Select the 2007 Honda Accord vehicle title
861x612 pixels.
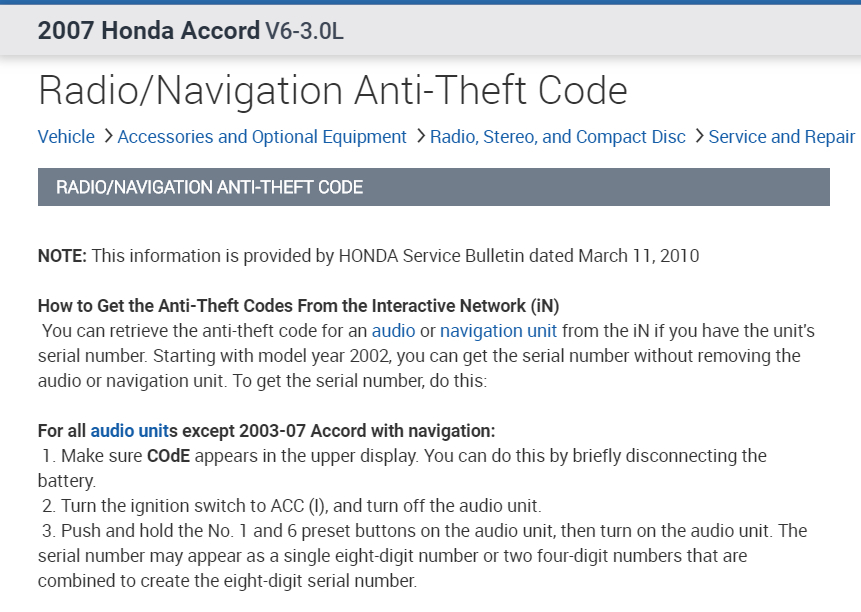click(x=148, y=30)
